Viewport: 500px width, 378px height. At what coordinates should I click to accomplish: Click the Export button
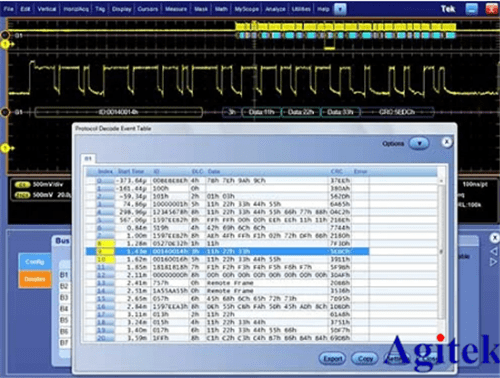pos(332,359)
